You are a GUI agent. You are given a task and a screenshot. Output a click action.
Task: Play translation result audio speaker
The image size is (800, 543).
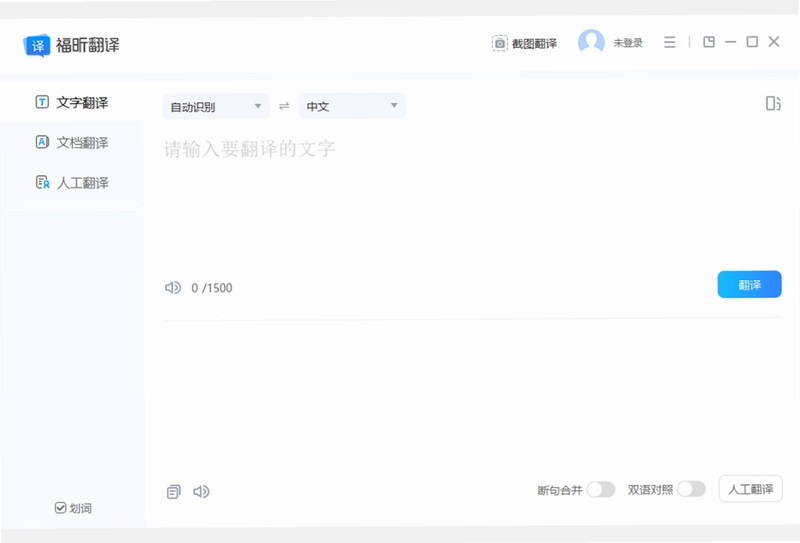201,491
